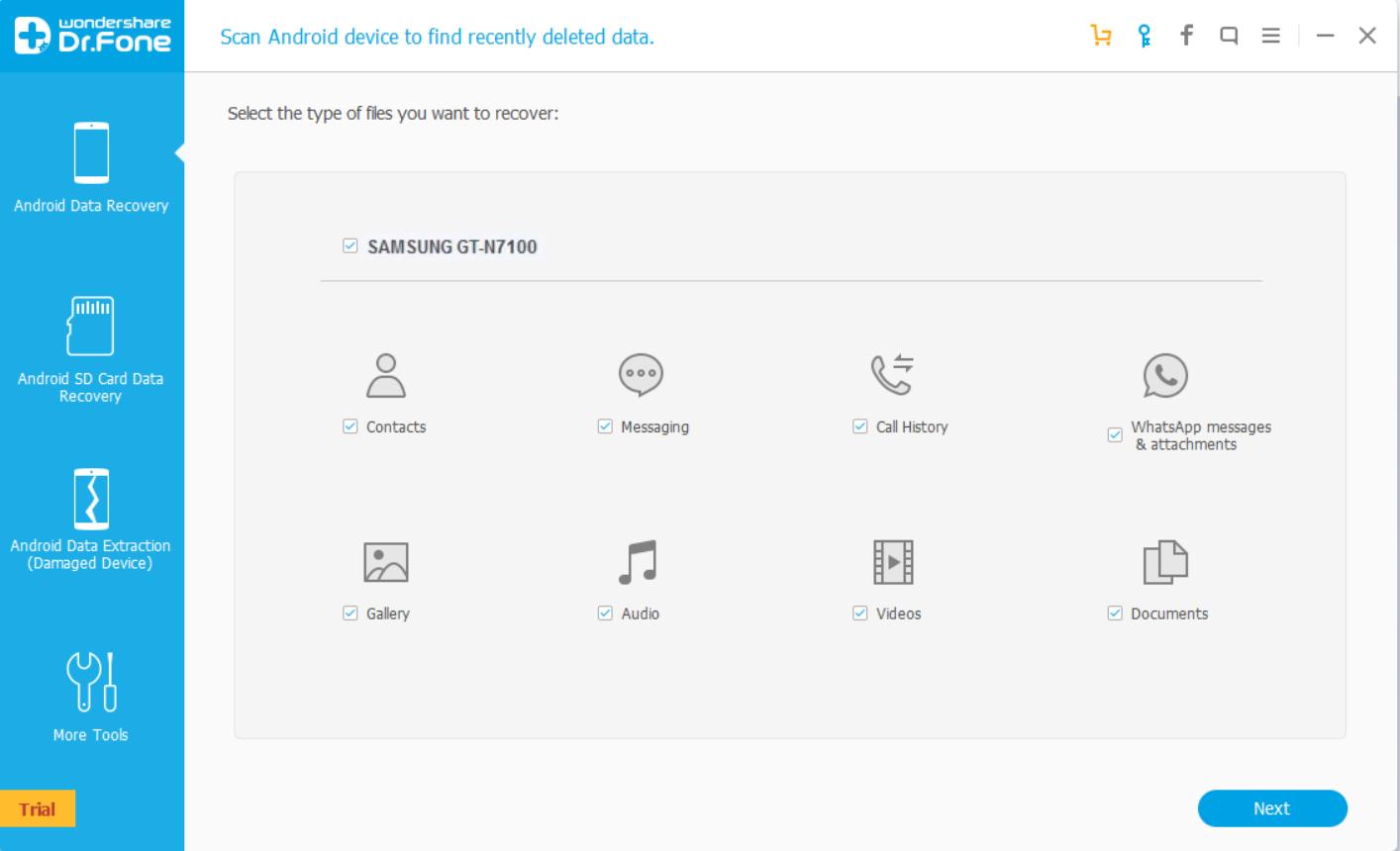This screenshot has height=851, width=1400.
Task: Select the Android Data Recovery phone icon
Action: pos(91,152)
